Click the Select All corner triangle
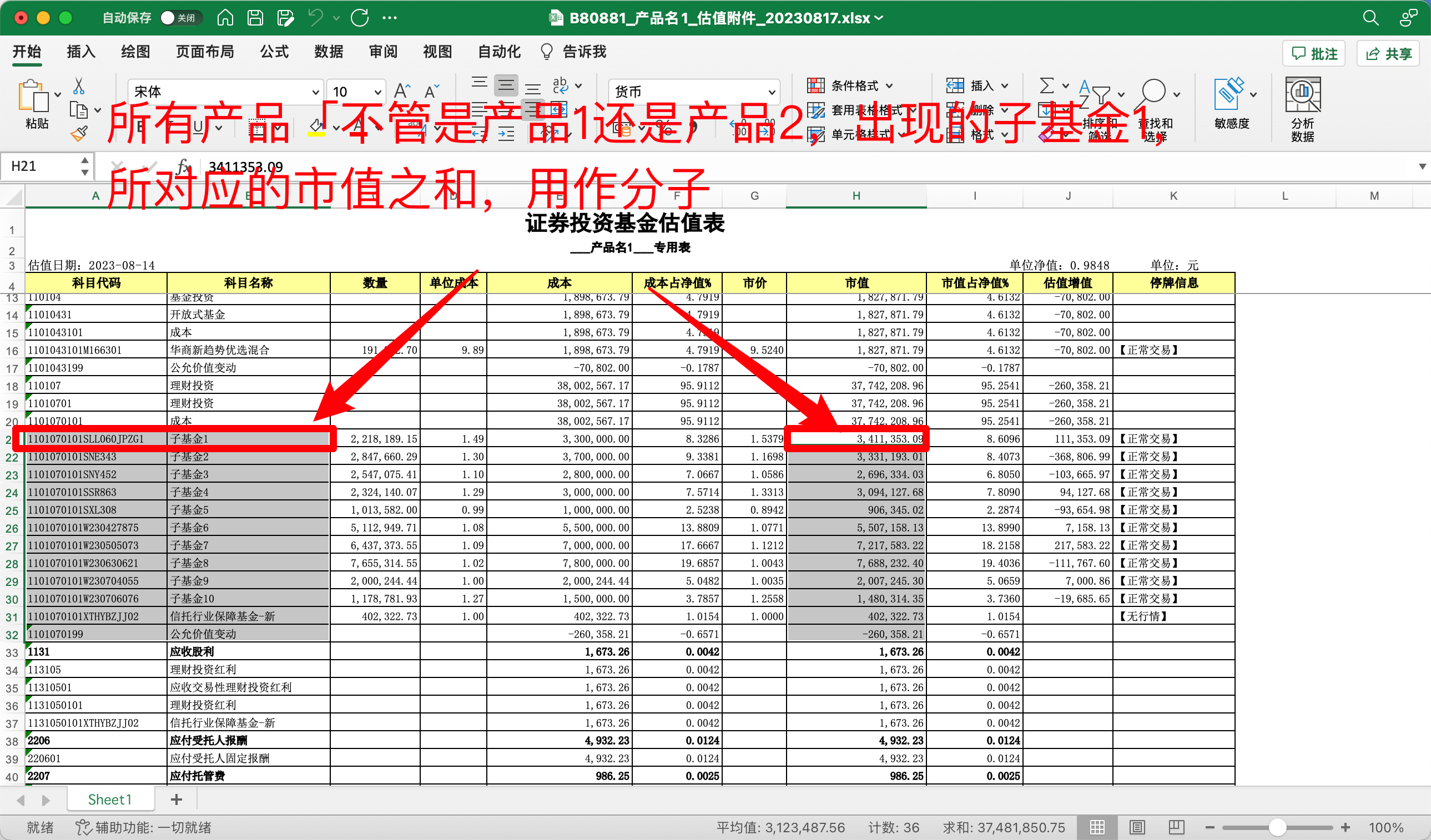Screen dimensions: 1431x840 (13, 197)
